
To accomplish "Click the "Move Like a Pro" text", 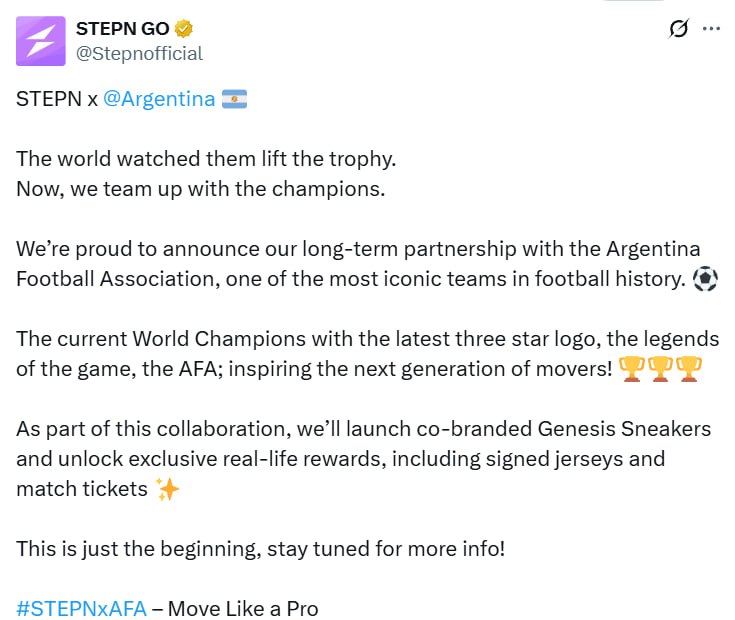I will 243,609.
